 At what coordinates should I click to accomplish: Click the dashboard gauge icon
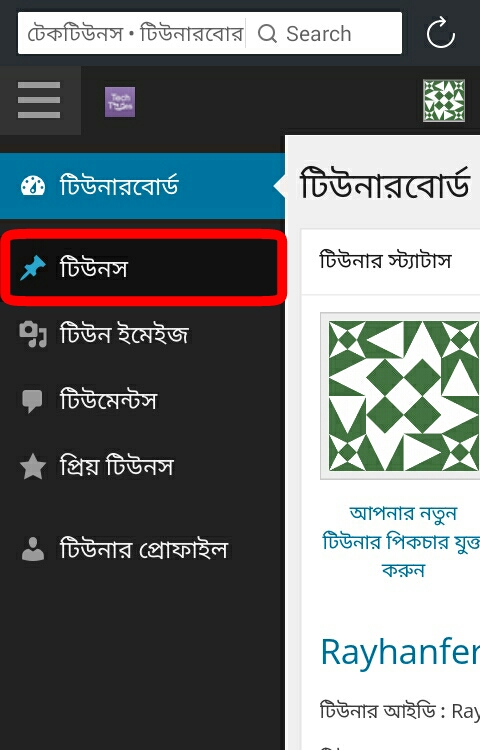tap(33, 186)
